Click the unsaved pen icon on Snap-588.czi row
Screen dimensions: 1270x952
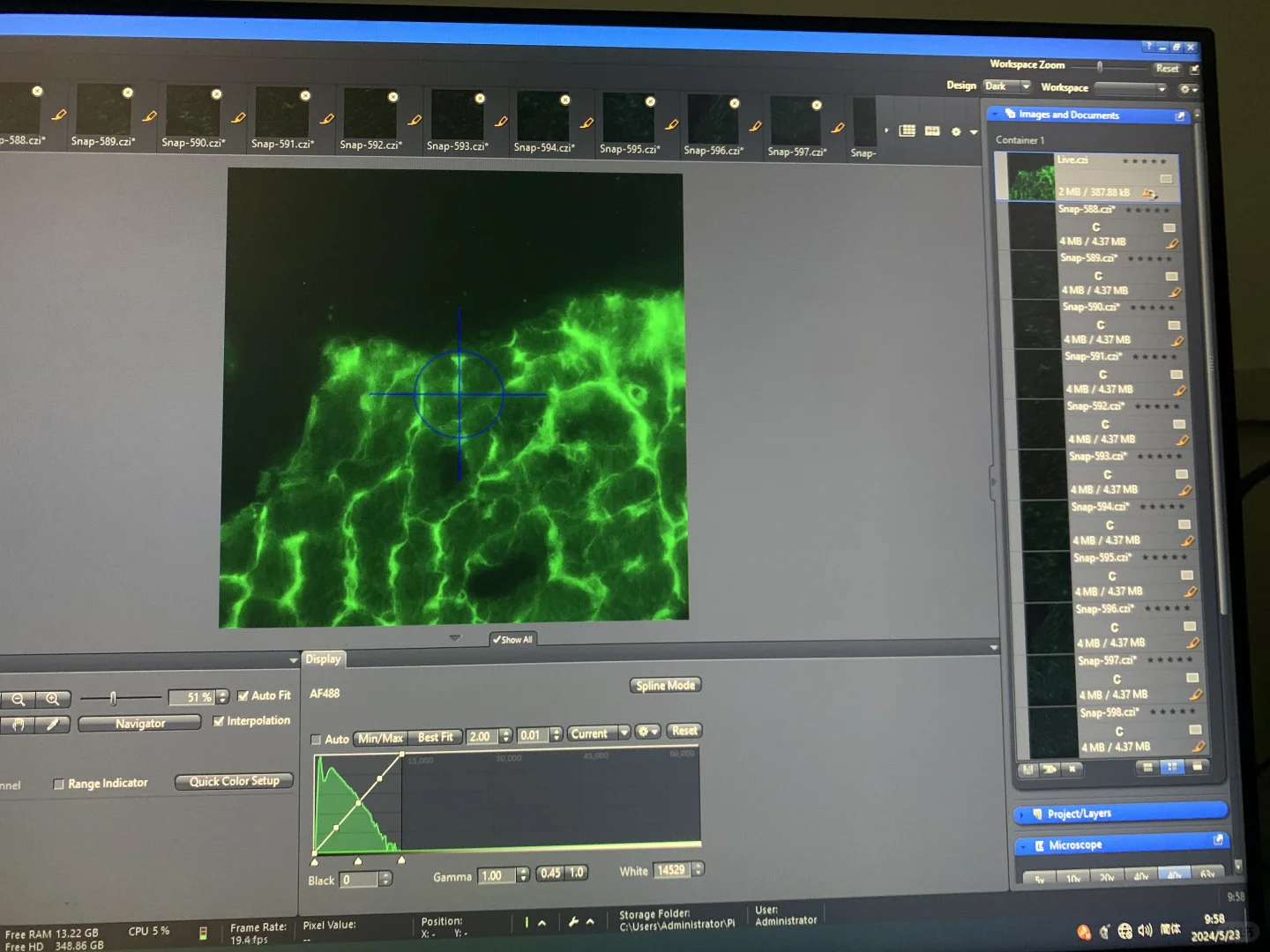click(1172, 243)
